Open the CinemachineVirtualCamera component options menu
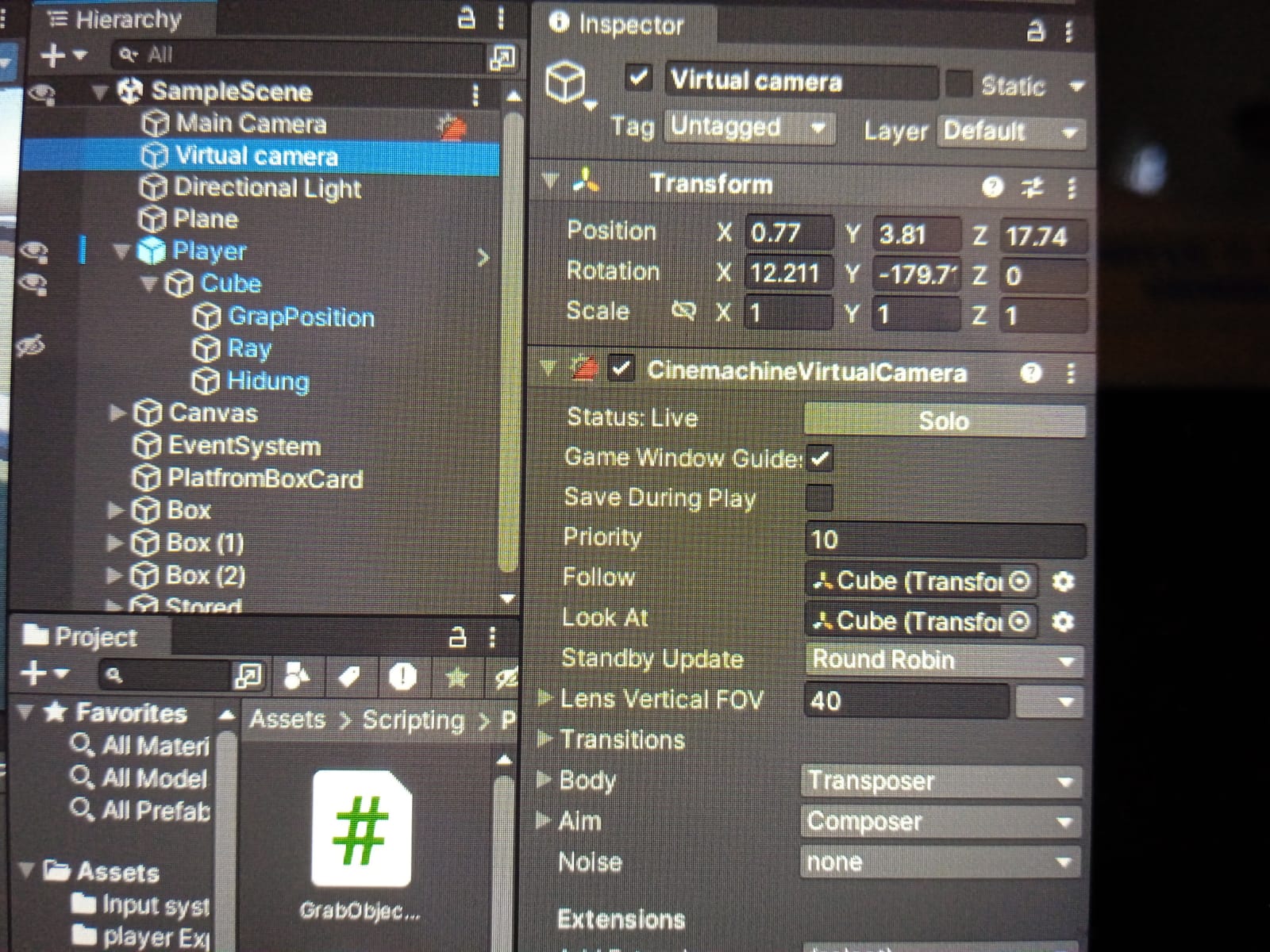This screenshot has width=1270, height=952. click(x=1071, y=373)
